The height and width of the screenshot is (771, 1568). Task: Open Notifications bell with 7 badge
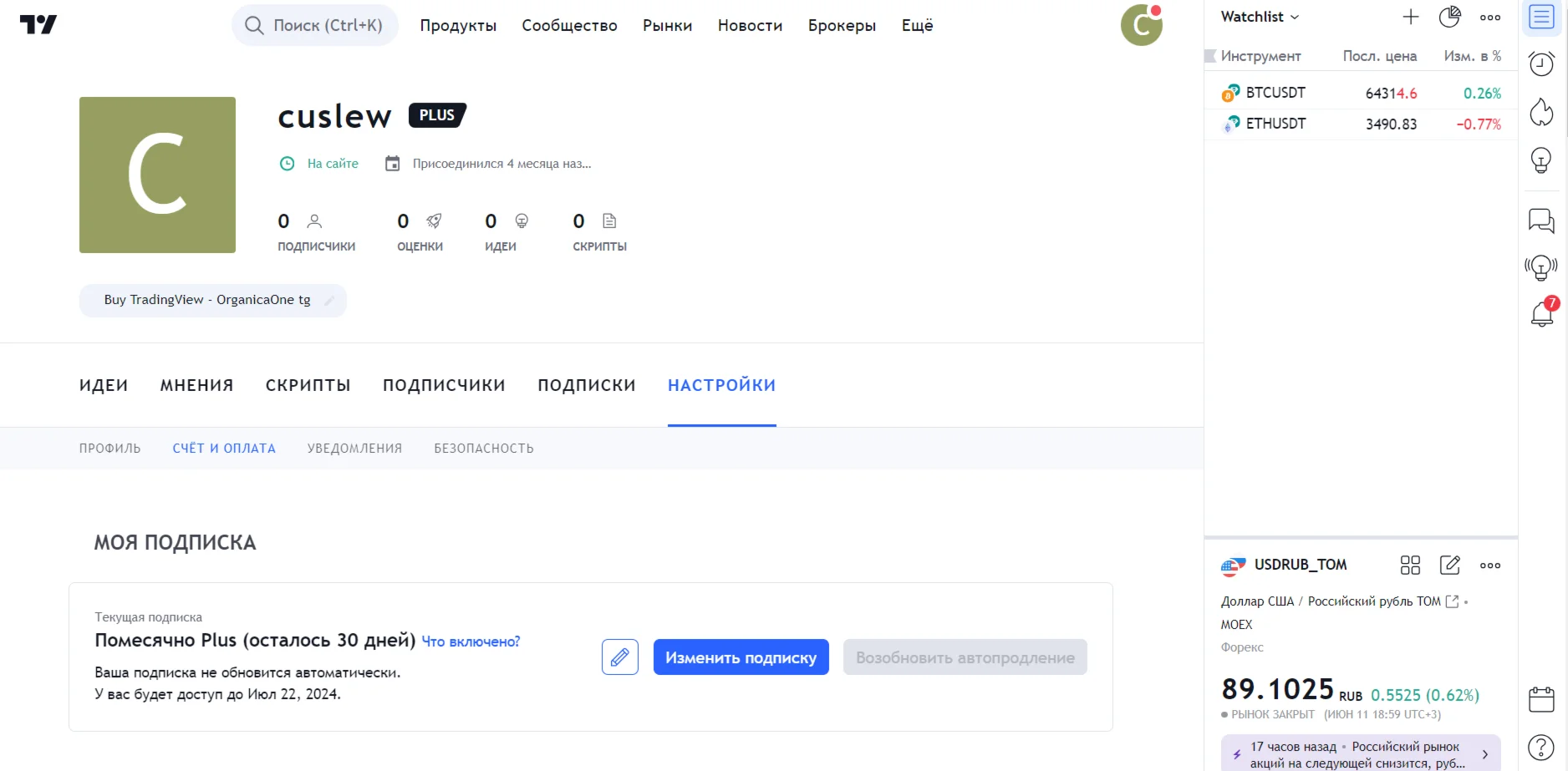(x=1542, y=313)
